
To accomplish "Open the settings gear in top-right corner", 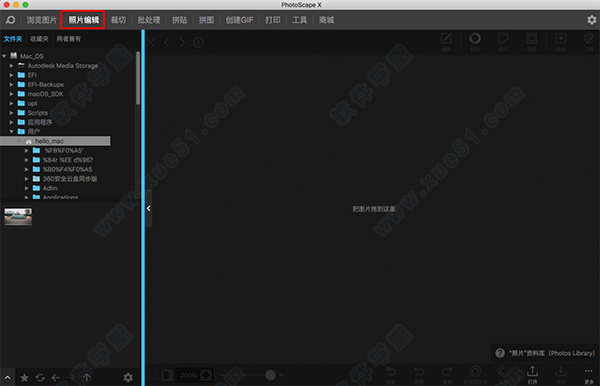I will [591, 20].
